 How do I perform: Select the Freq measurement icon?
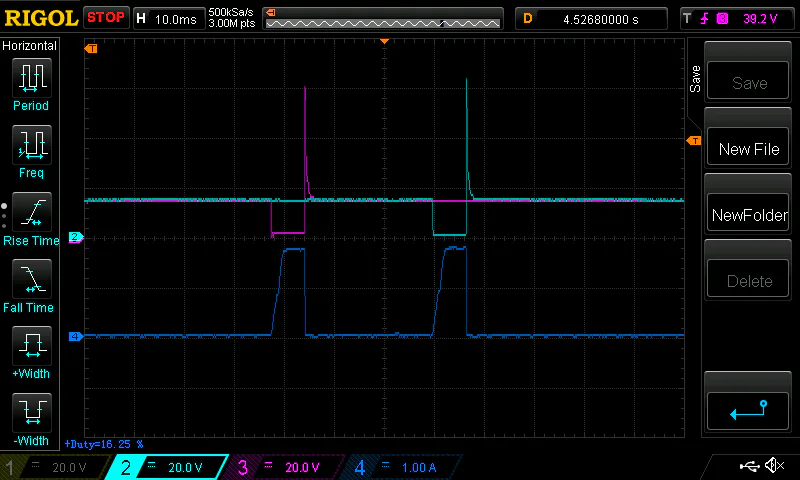point(30,146)
